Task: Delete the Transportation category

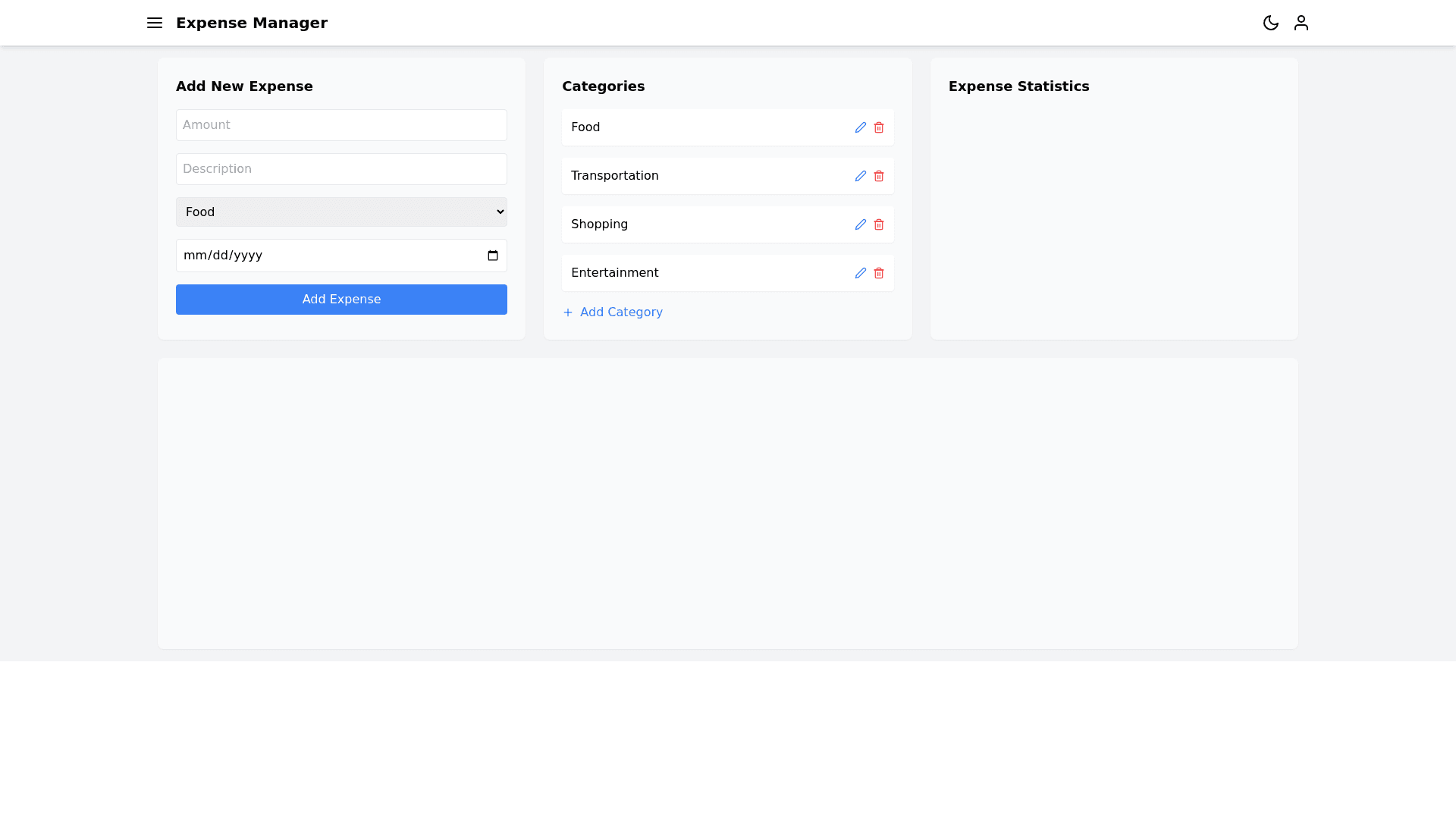Action: tap(878, 176)
